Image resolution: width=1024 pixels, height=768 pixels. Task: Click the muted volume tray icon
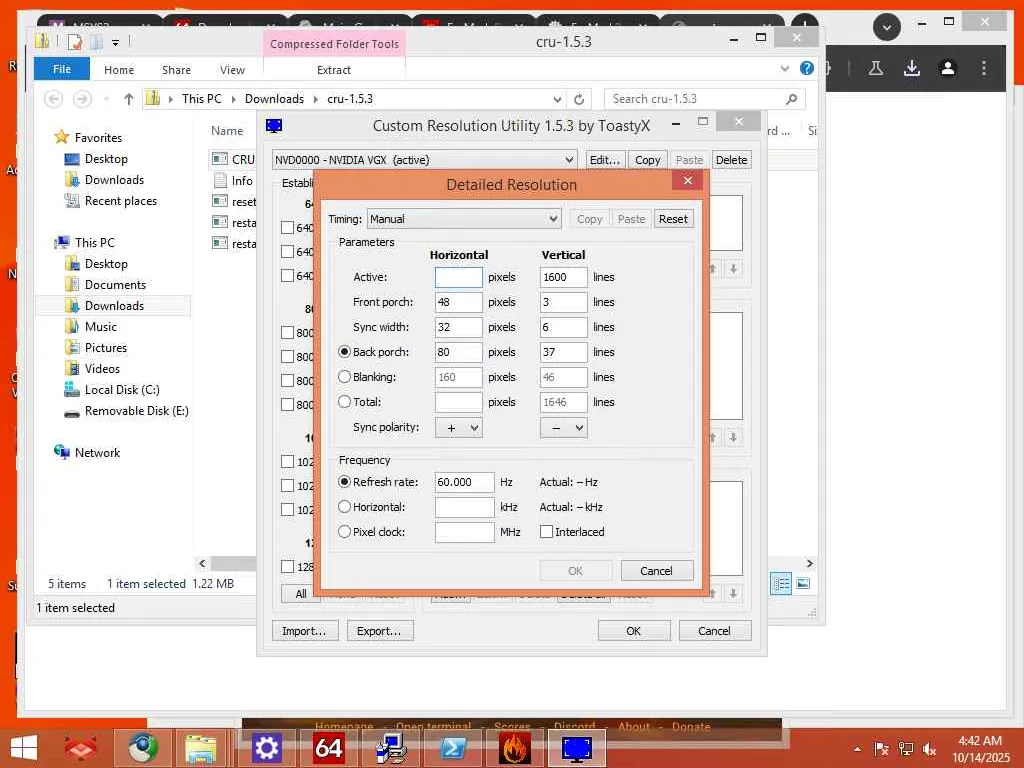(929, 749)
